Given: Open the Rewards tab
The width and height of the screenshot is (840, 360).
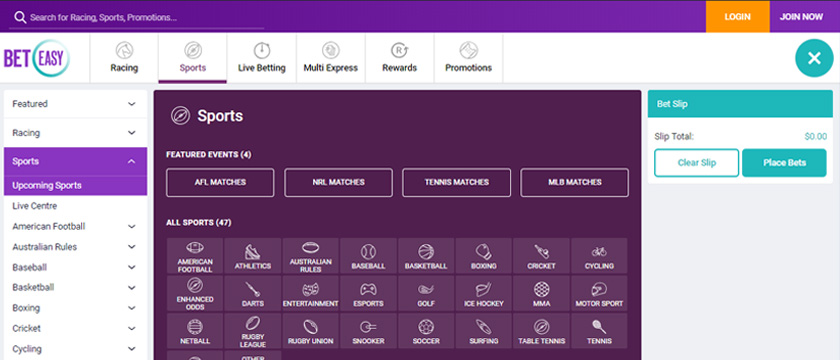Looking at the screenshot, I should click(x=400, y=58).
